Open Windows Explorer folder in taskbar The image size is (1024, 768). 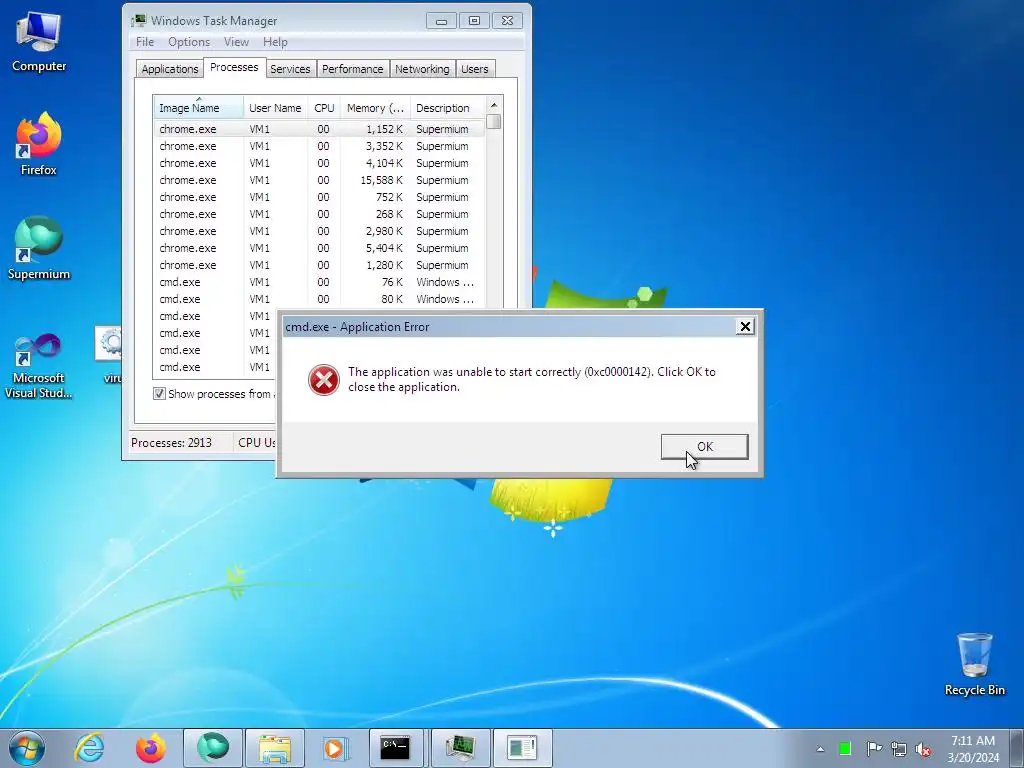[274, 748]
